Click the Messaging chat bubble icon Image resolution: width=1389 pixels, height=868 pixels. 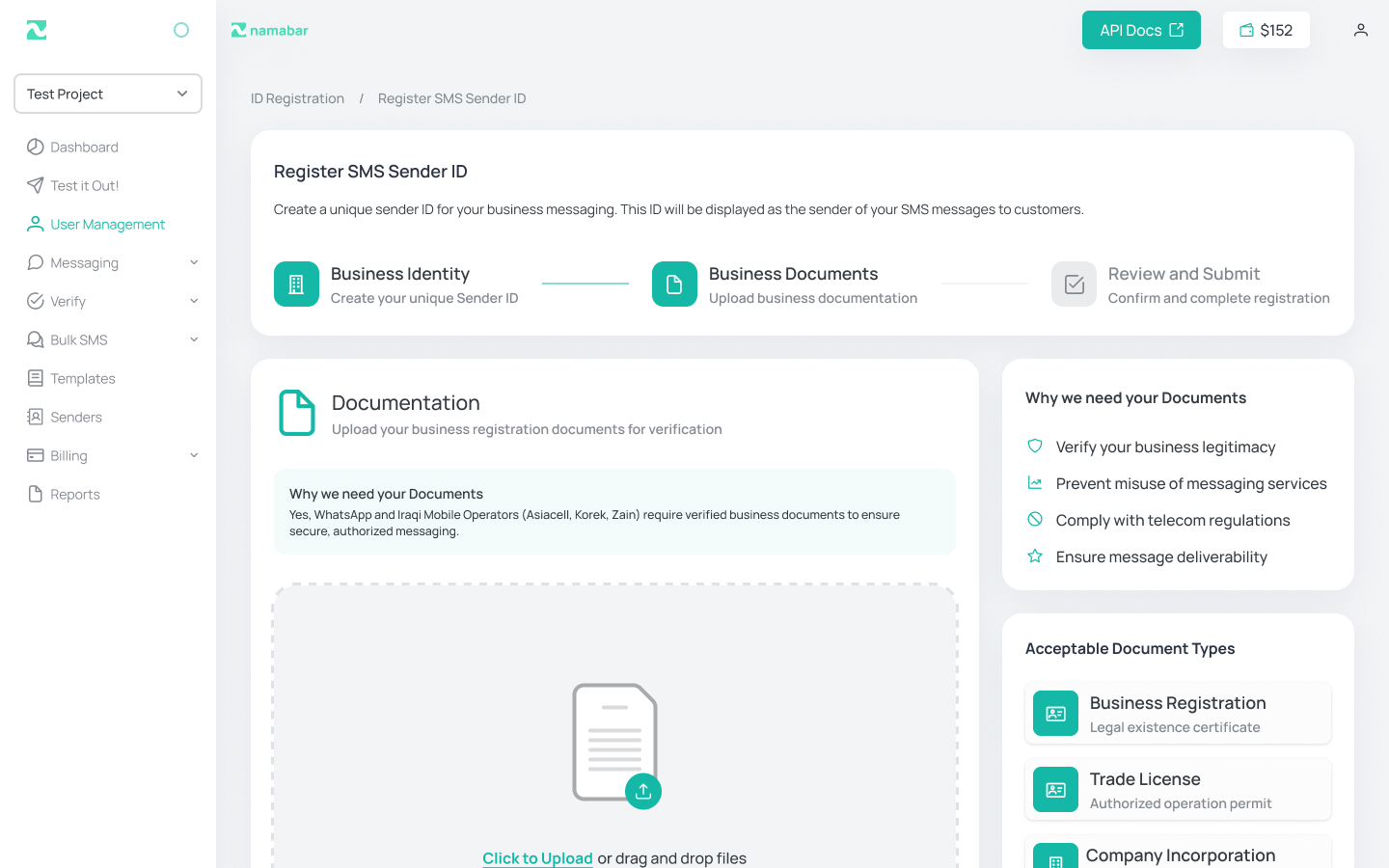point(36,262)
